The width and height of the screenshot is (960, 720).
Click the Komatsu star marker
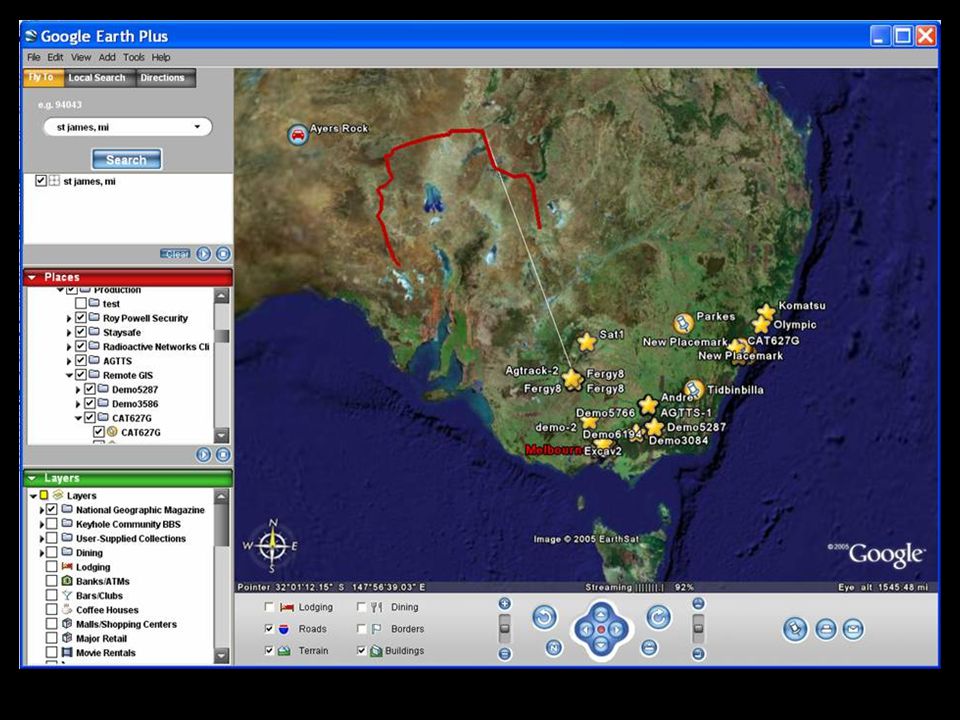pos(766,312)
